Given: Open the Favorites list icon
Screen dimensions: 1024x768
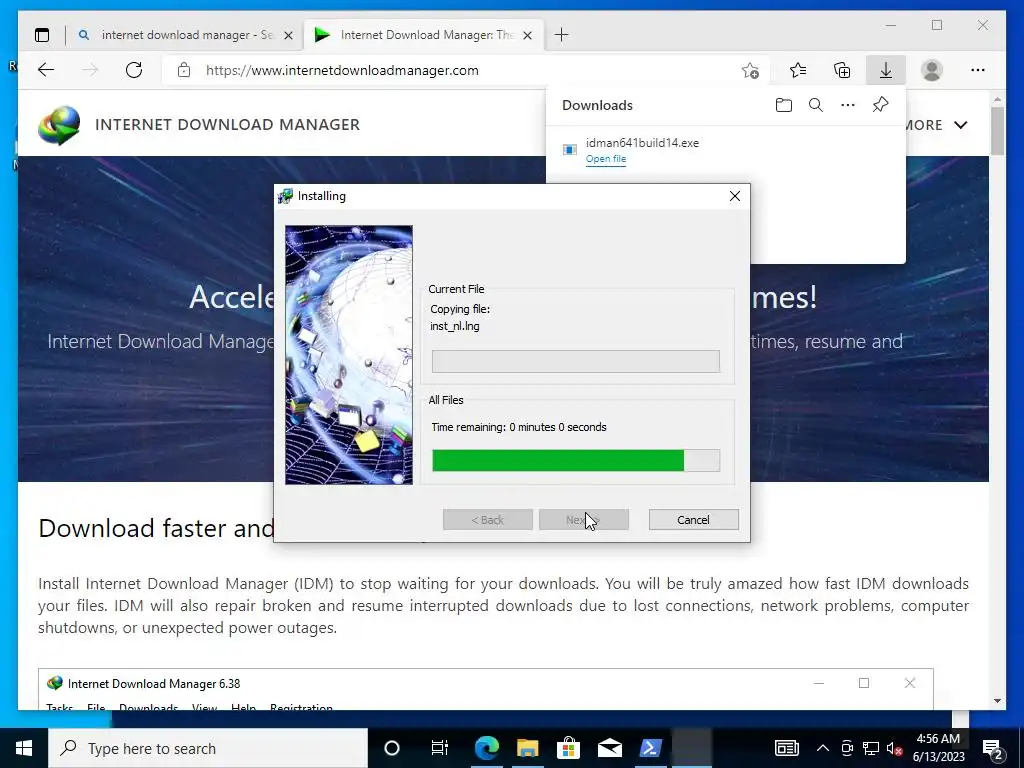Looking at the screenshot, I should click(x=798, y=70).
